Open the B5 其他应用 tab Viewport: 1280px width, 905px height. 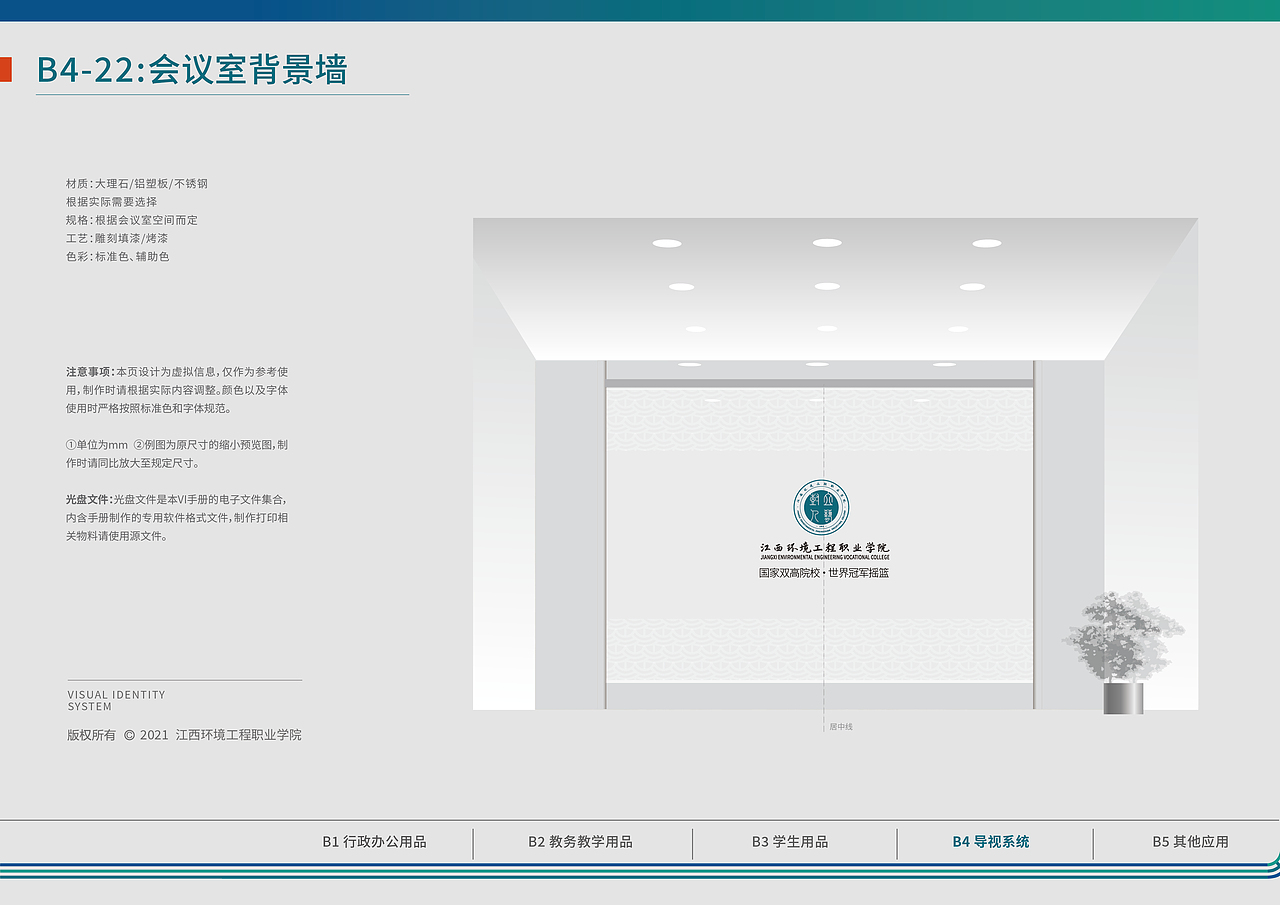click(1190, 842)
